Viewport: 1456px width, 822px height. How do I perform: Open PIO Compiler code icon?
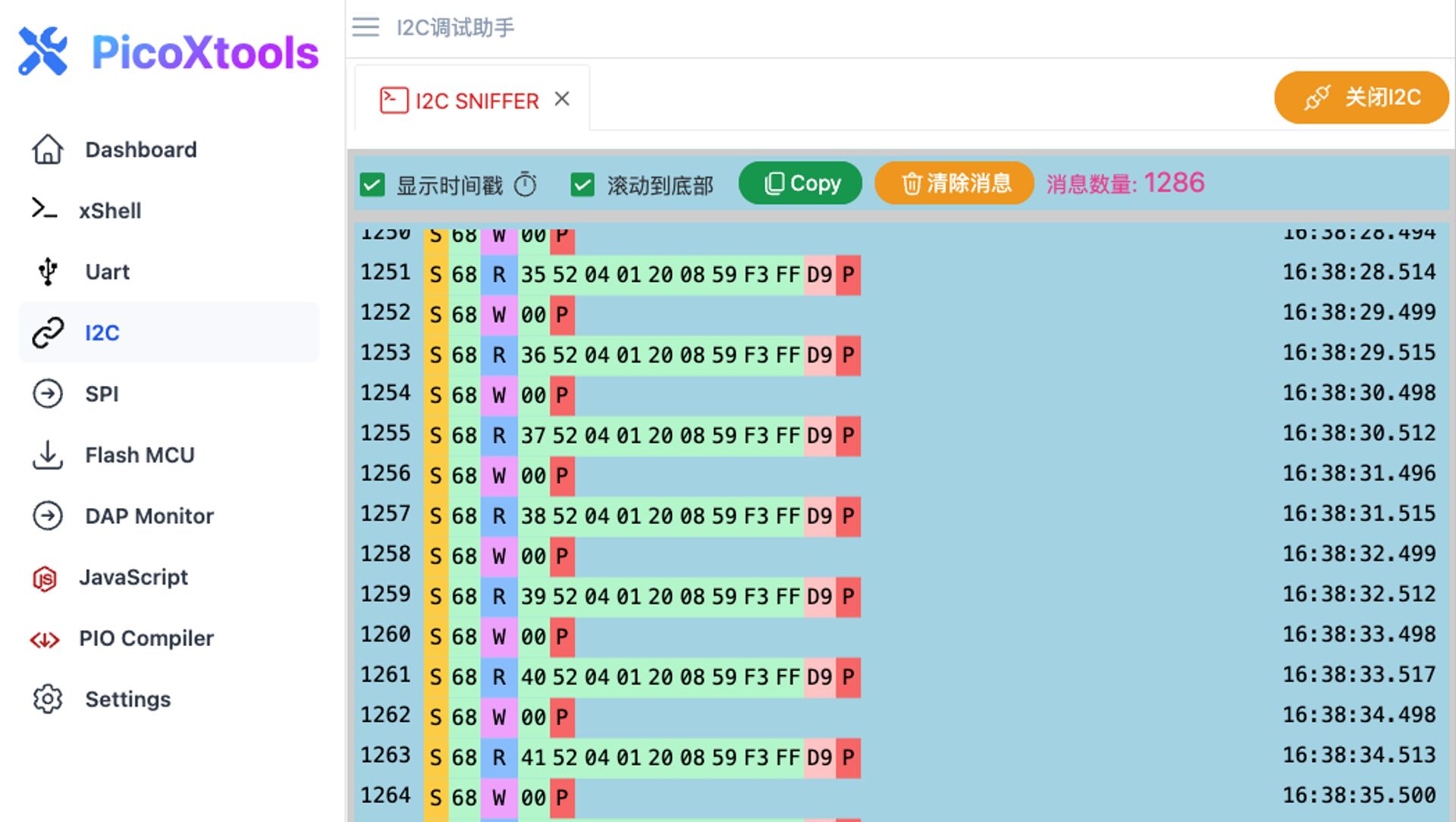click(45, 639)
